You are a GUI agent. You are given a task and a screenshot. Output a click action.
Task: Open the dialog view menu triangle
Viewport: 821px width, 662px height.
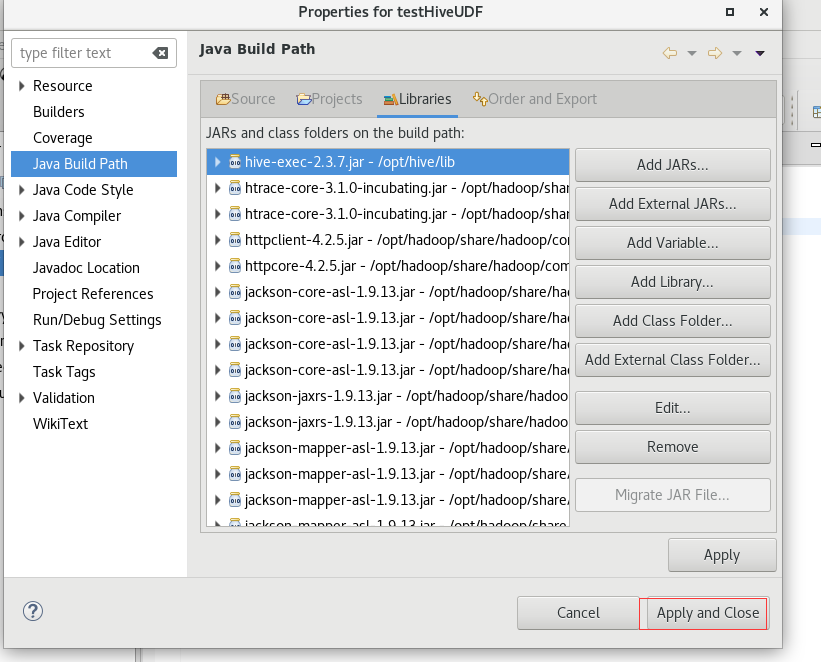[x=760, y=53]
